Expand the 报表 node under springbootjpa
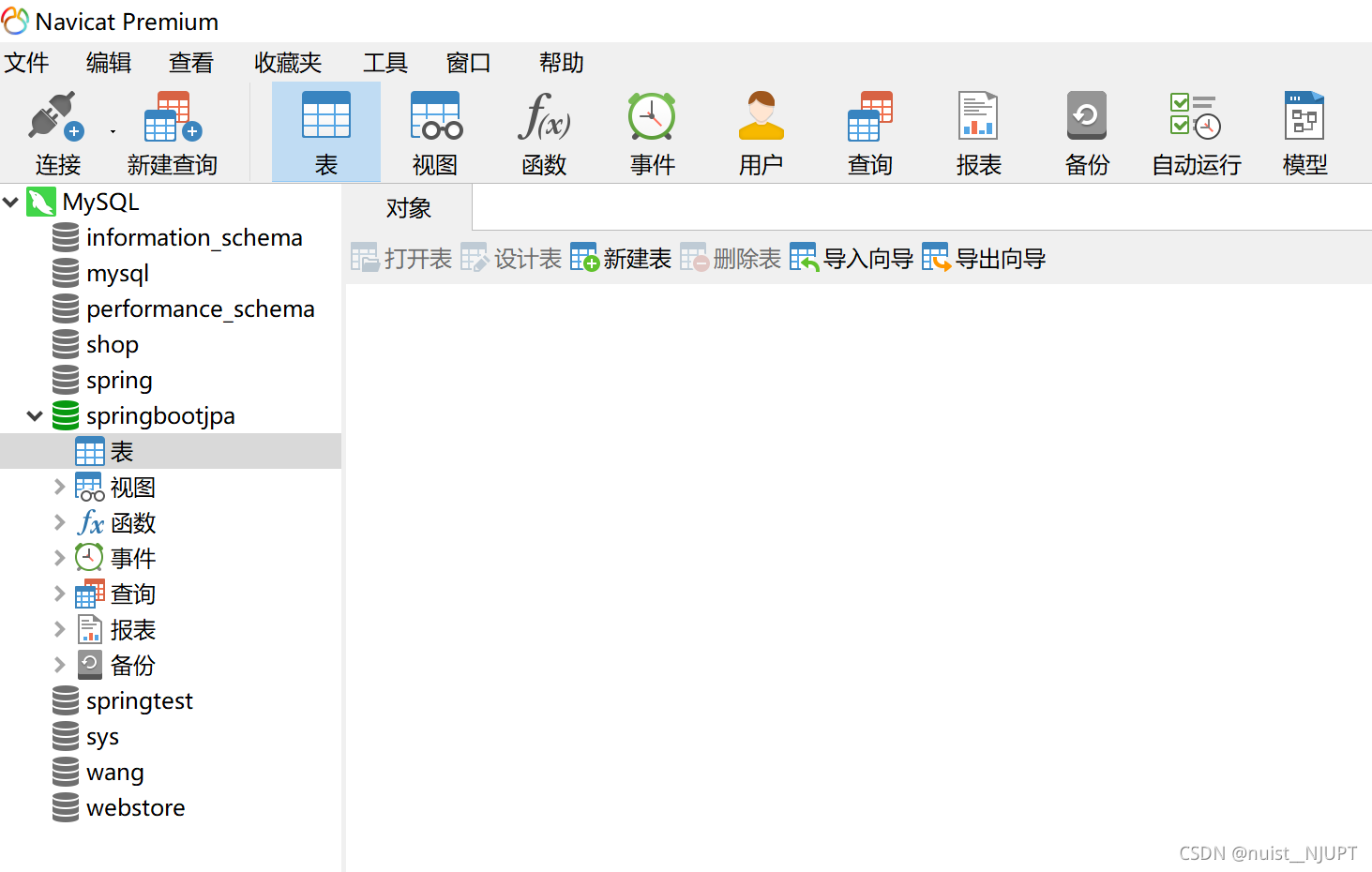This screenshot has height=872, width=1372. pyautogui.click(x=59, y=629)
